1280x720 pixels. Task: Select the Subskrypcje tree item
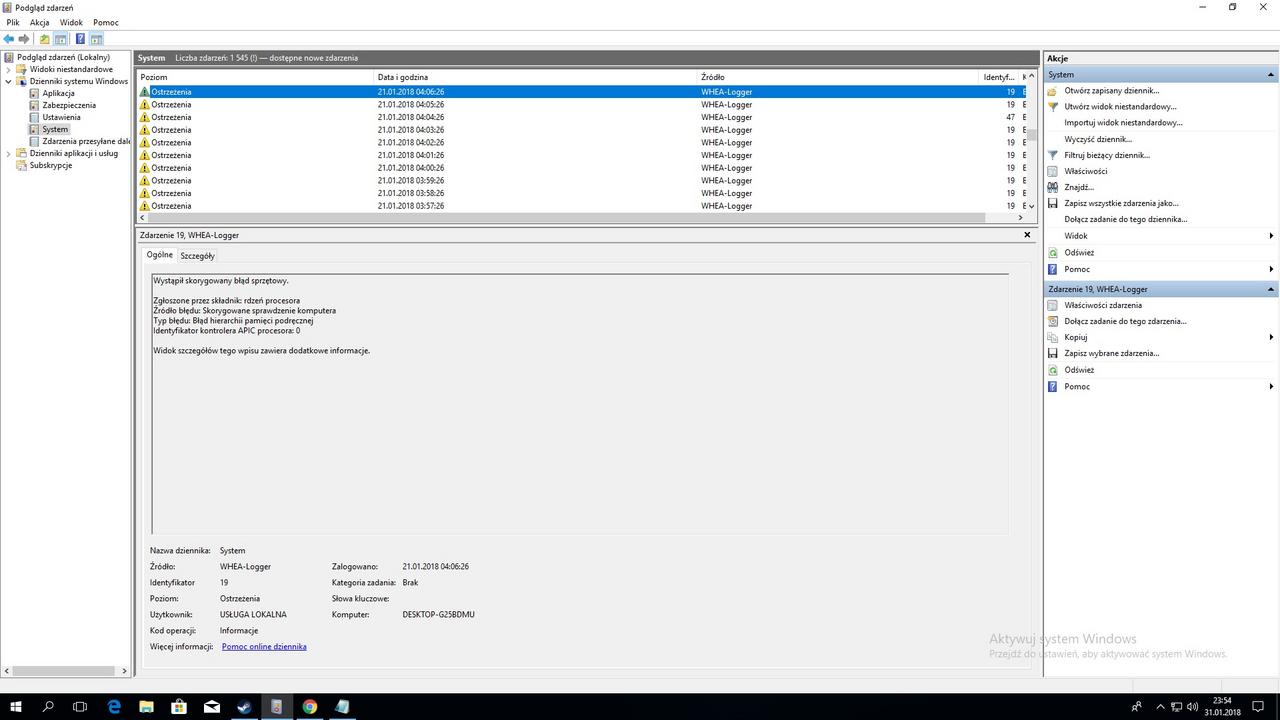pos(50,165)
